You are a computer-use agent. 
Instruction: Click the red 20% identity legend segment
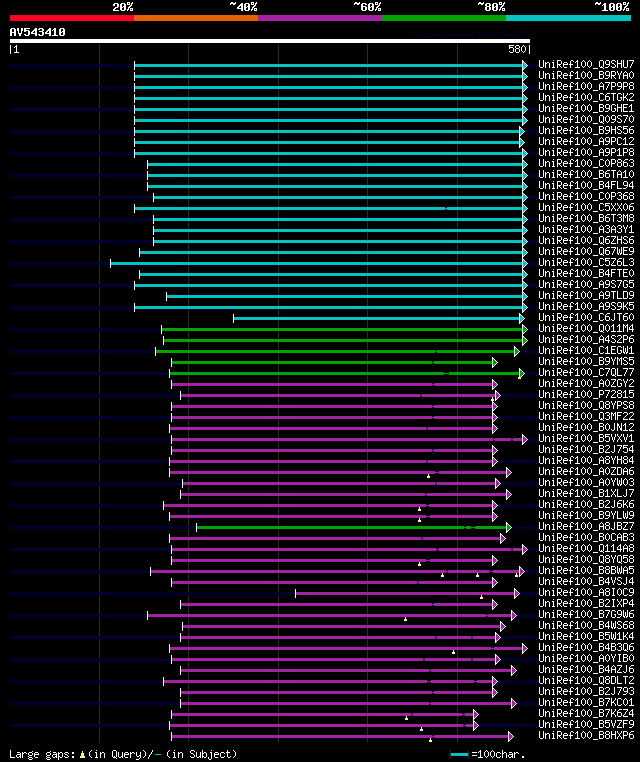click(72, 18)
